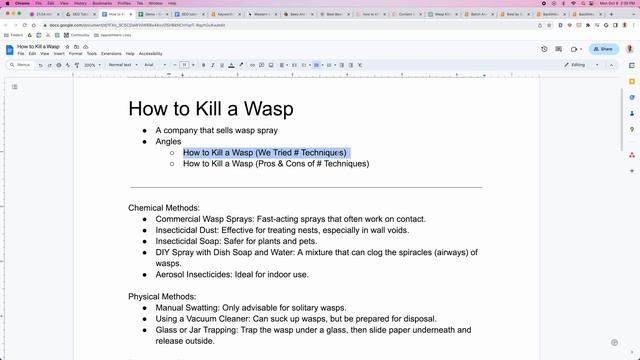
Task: Open the document outline icon
Action: point(15,87)
